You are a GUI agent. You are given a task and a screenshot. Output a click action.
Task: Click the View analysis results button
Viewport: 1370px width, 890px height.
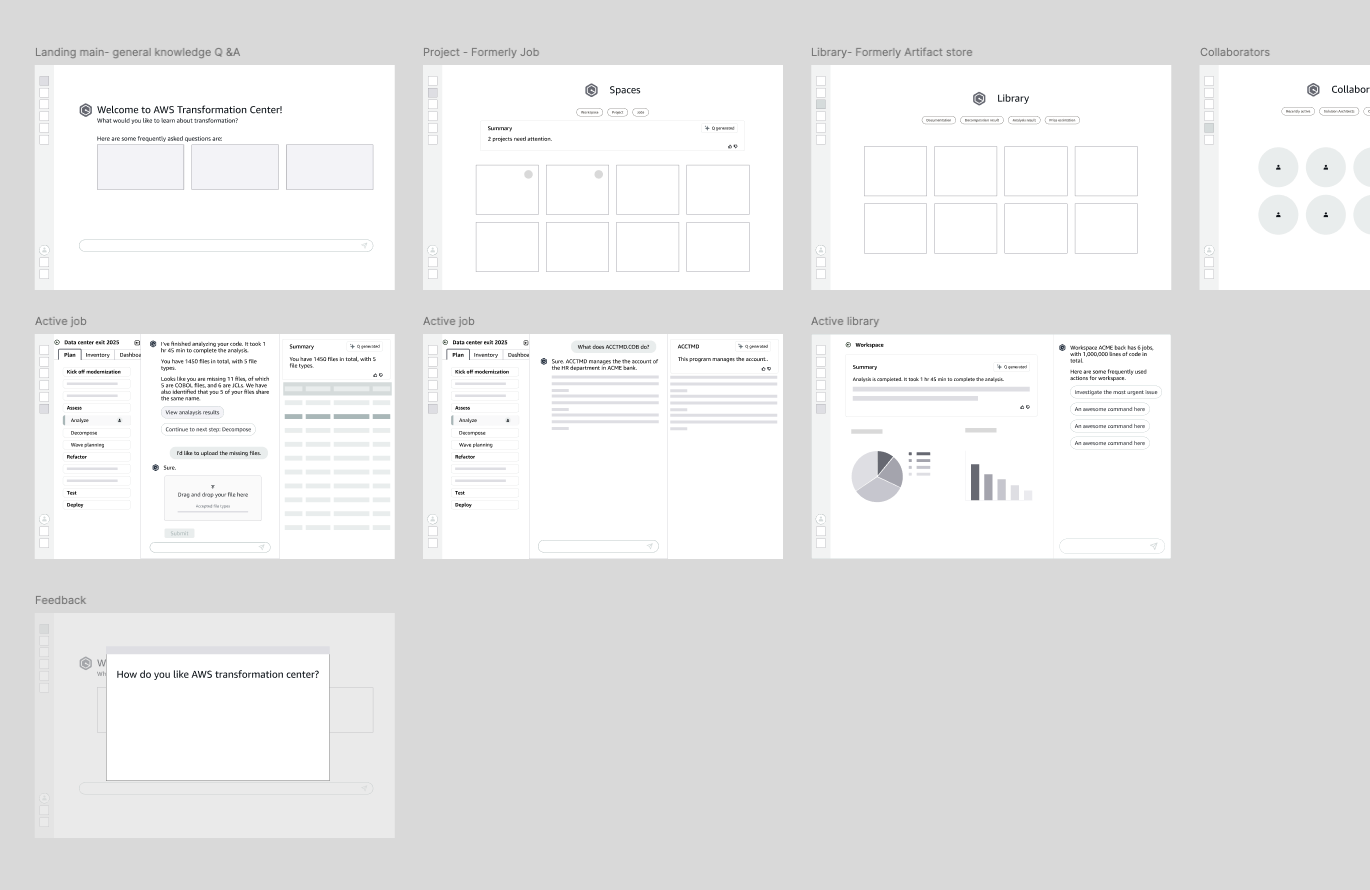[192, 412]
